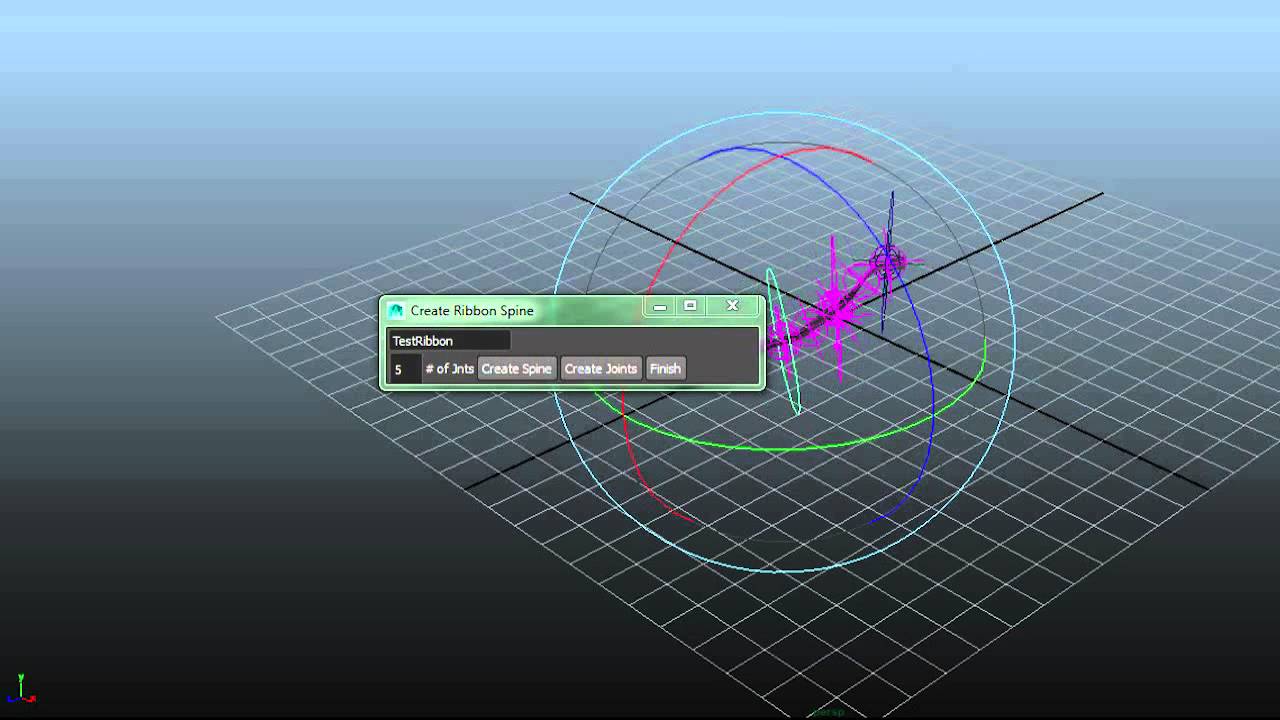
Task: Click the TestRibbon name input field
Action: 449,341
